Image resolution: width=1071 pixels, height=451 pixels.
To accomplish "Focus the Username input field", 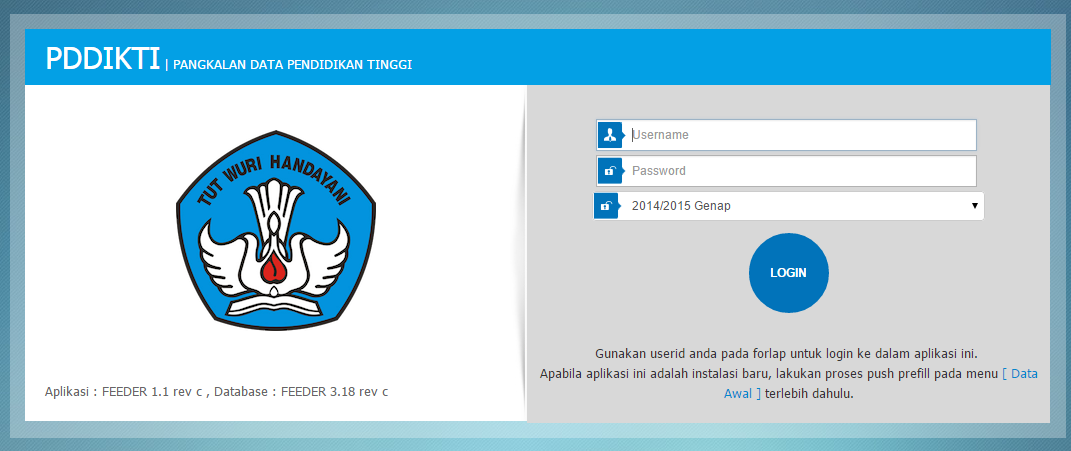I will pyautogui.click(x=800, y=135).
